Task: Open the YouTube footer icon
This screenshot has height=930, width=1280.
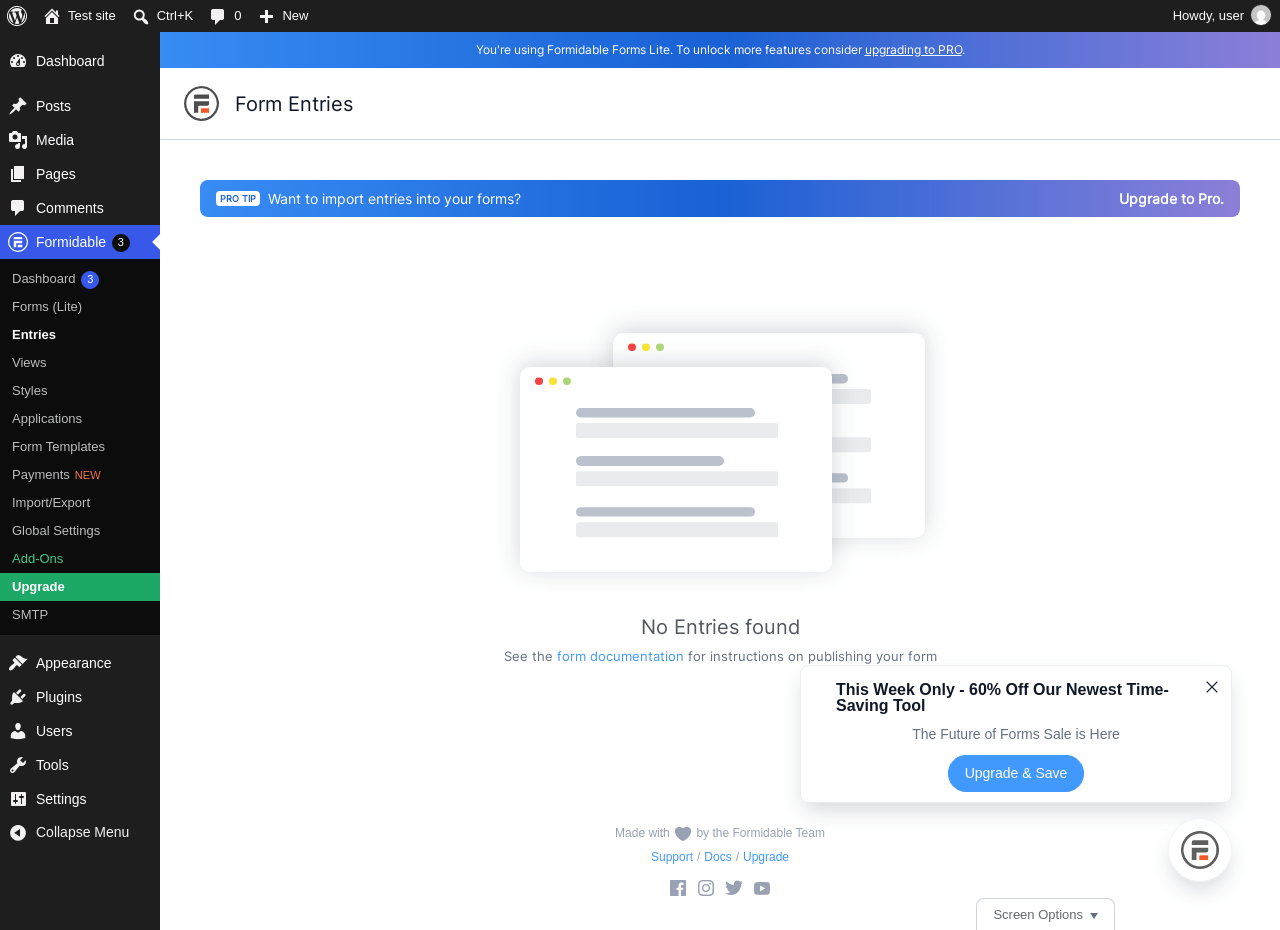Action: (x=762, y=888)
